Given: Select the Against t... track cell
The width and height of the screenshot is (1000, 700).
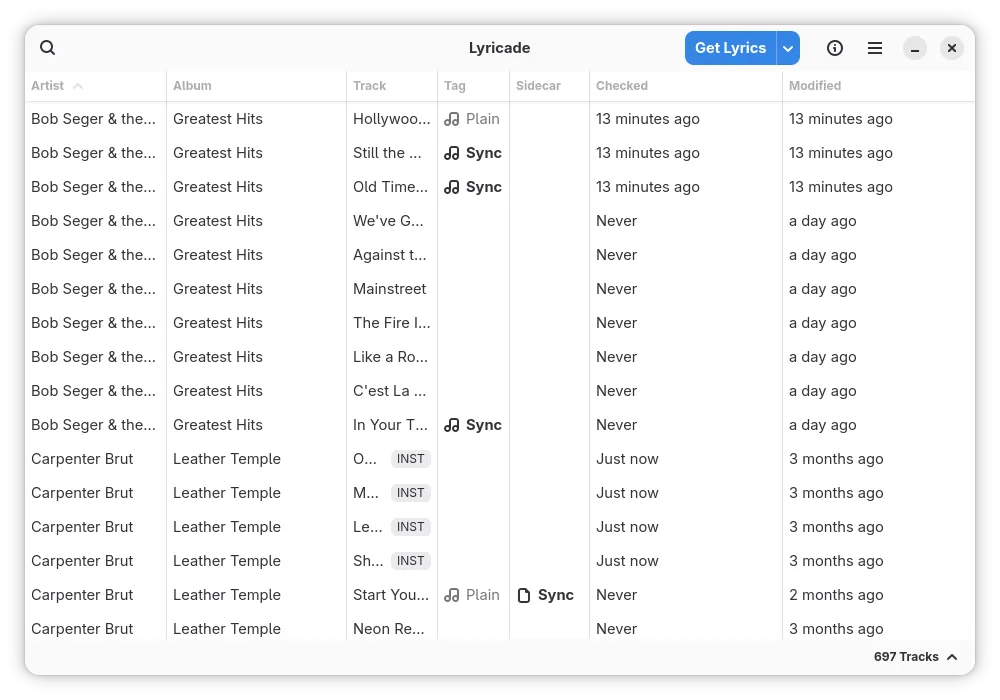Looking at the screenshot, I should (390, 255).
